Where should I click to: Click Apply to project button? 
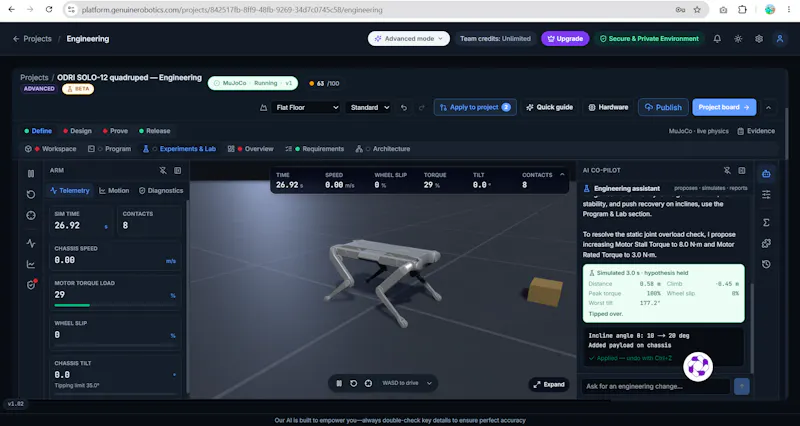pyautogui.click(x=475, y=108)
